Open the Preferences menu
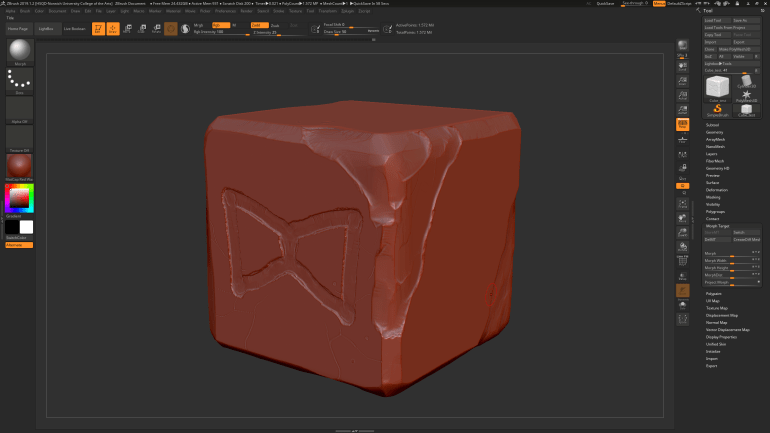 (x=225, y=11)
